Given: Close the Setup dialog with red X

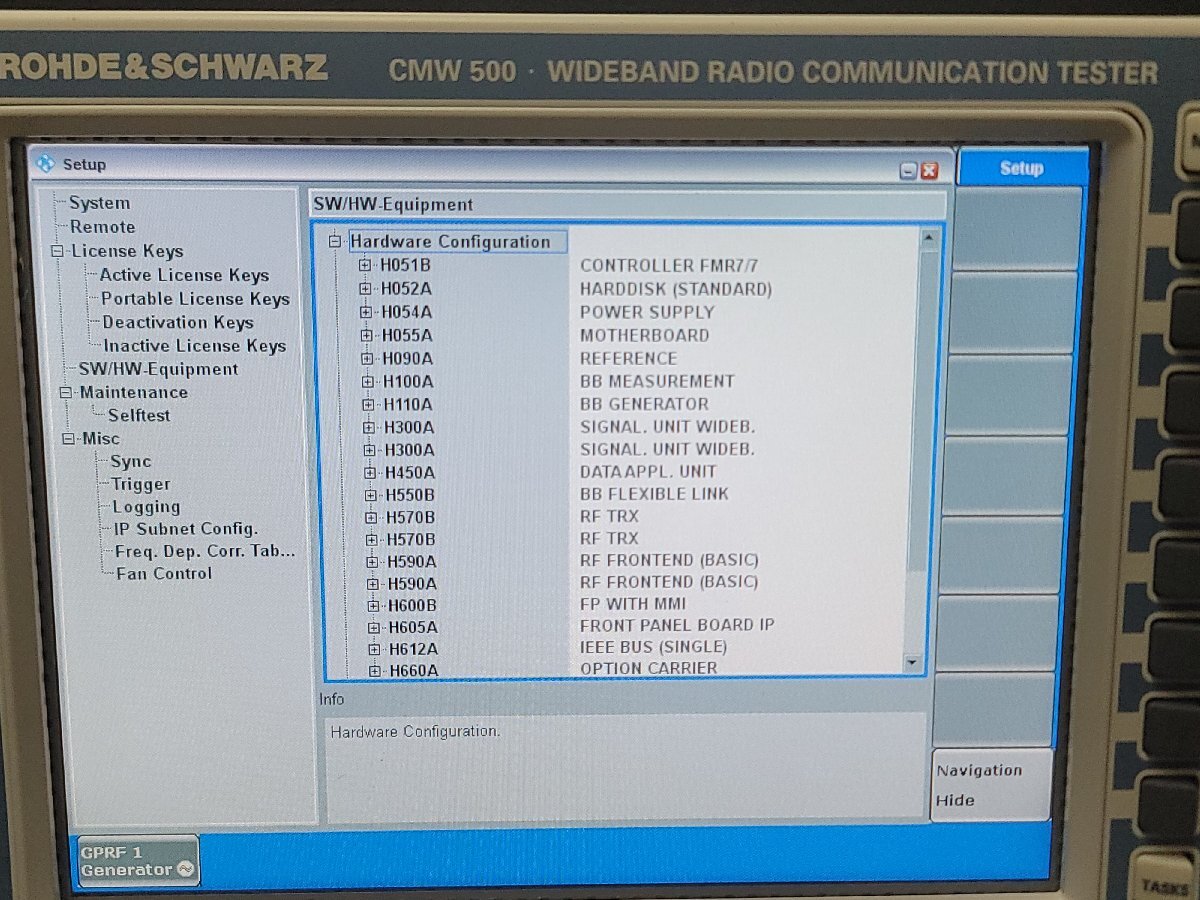Looking at the screenshot, I should tap(930, 171).
